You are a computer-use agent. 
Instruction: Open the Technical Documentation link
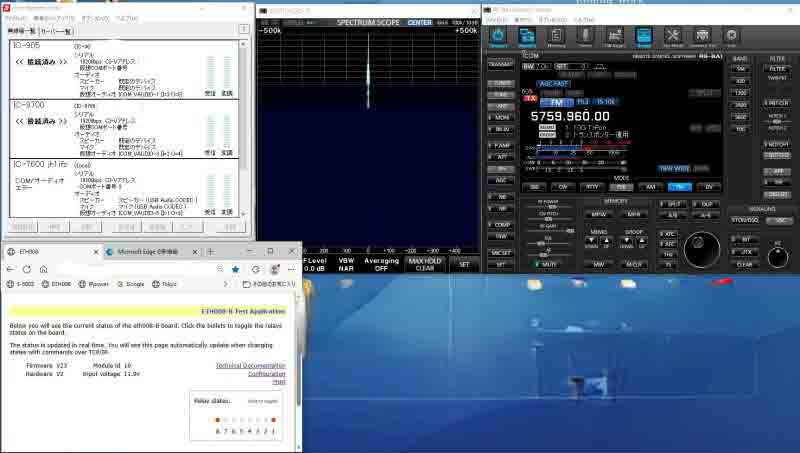pos(251,366)
